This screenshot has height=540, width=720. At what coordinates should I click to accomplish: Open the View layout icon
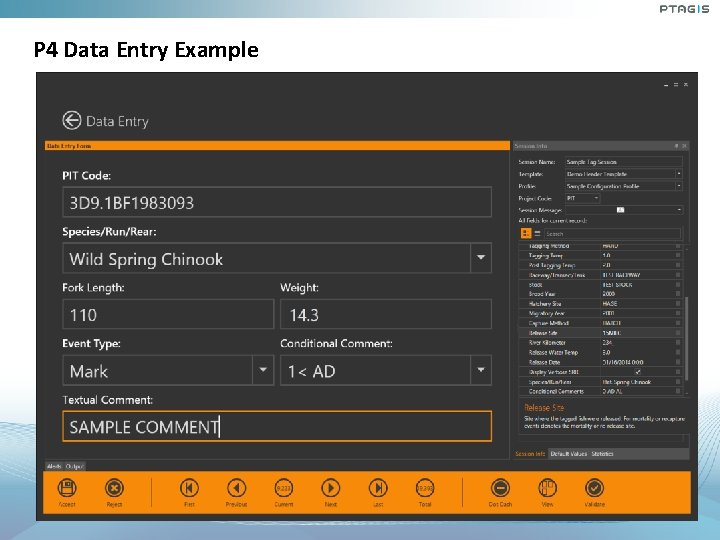click(x=547, y=488)
